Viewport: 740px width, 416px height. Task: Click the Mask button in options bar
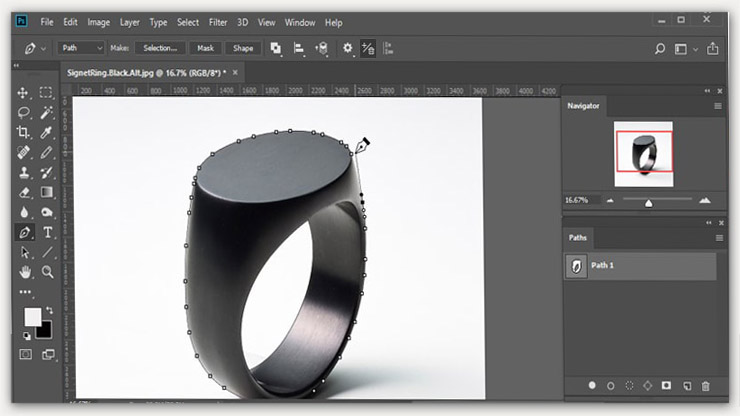[205, 48]
